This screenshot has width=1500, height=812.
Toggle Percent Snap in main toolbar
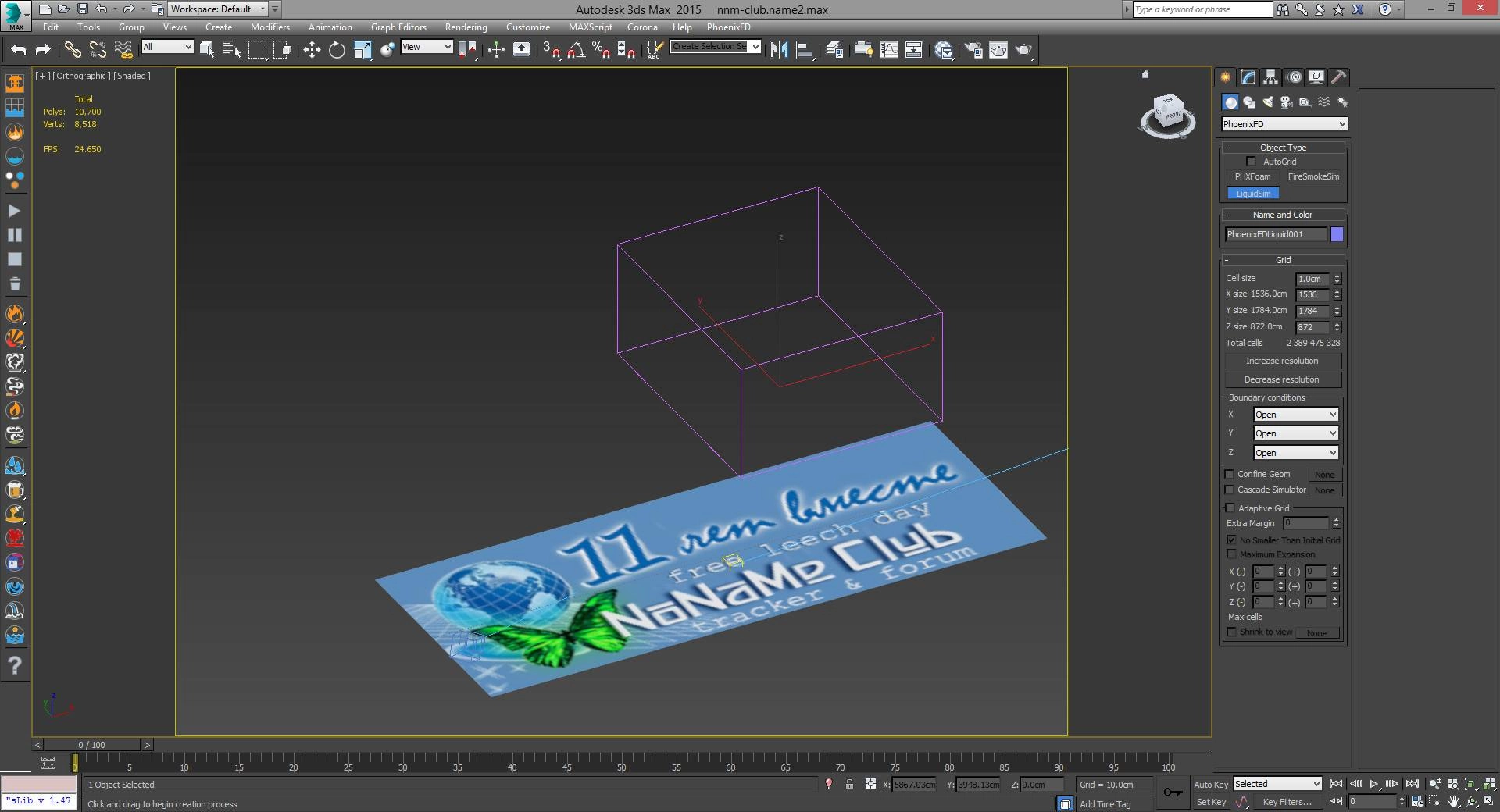[x=601, y=50]
